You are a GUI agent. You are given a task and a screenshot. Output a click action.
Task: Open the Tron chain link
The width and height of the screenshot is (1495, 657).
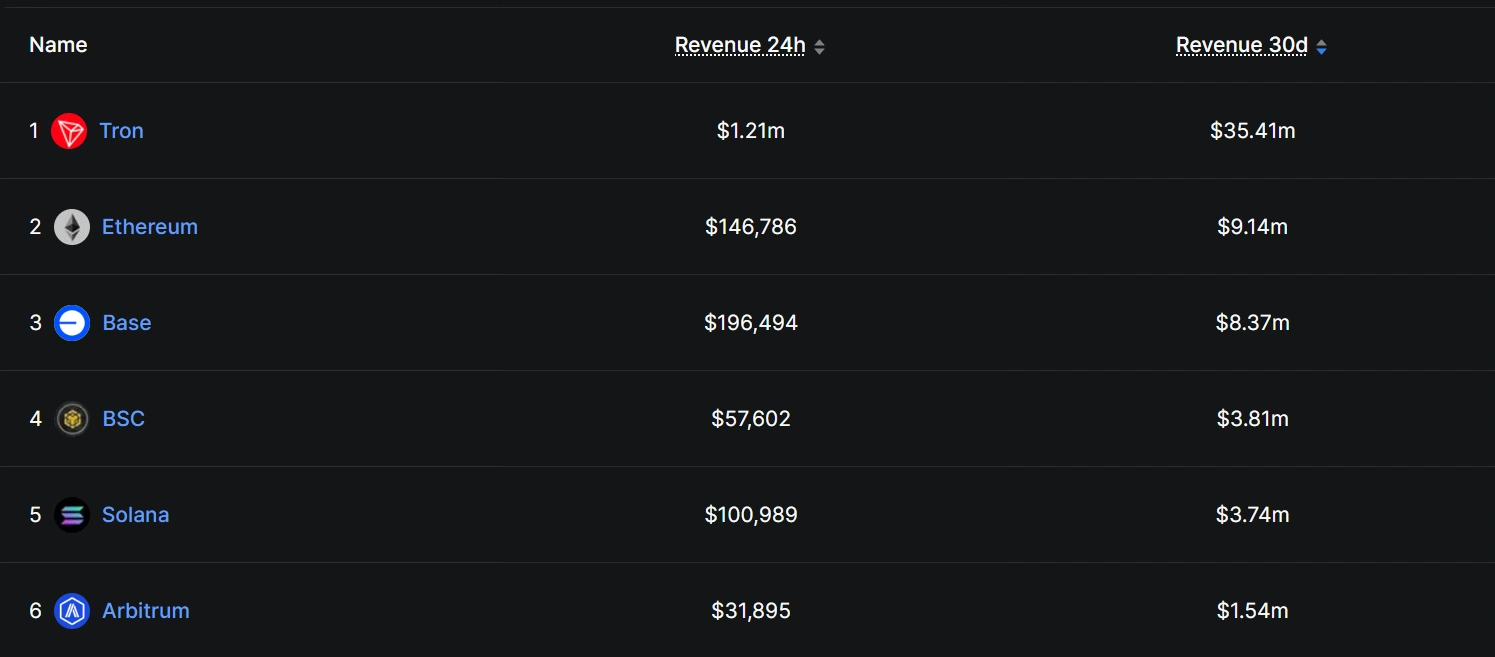[121, 131]
